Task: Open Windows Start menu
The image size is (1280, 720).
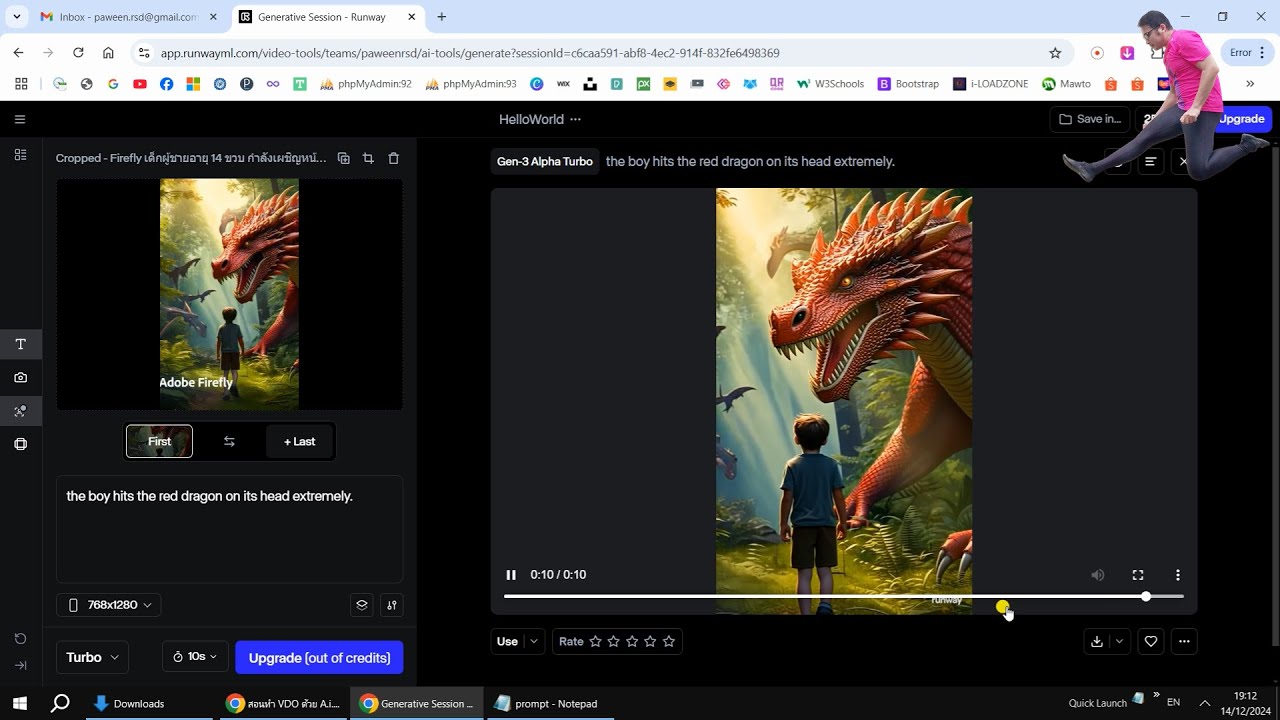Action: click(20, 703)
